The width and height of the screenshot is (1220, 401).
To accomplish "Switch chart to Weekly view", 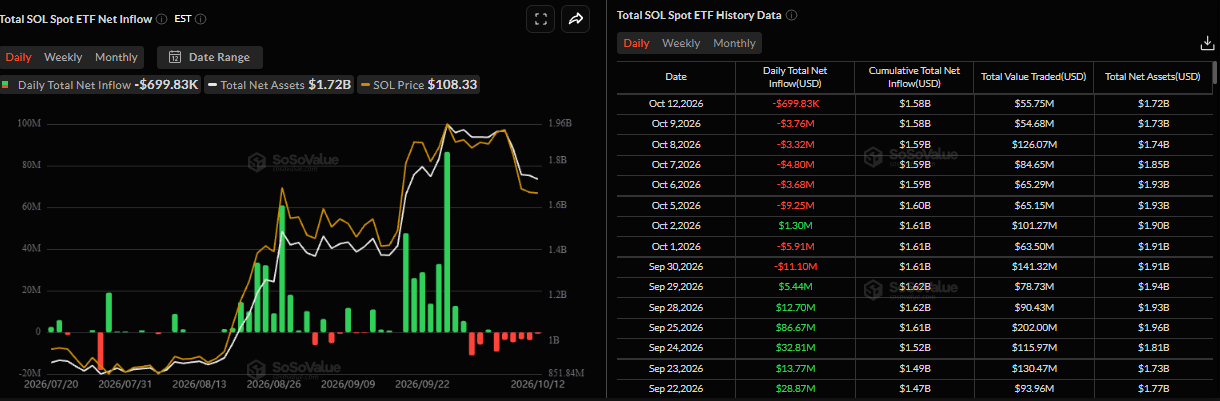I will coord(63,57).
